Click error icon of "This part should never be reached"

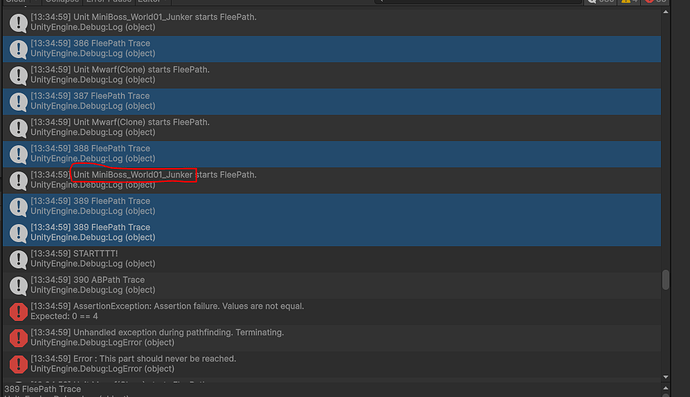18,364
